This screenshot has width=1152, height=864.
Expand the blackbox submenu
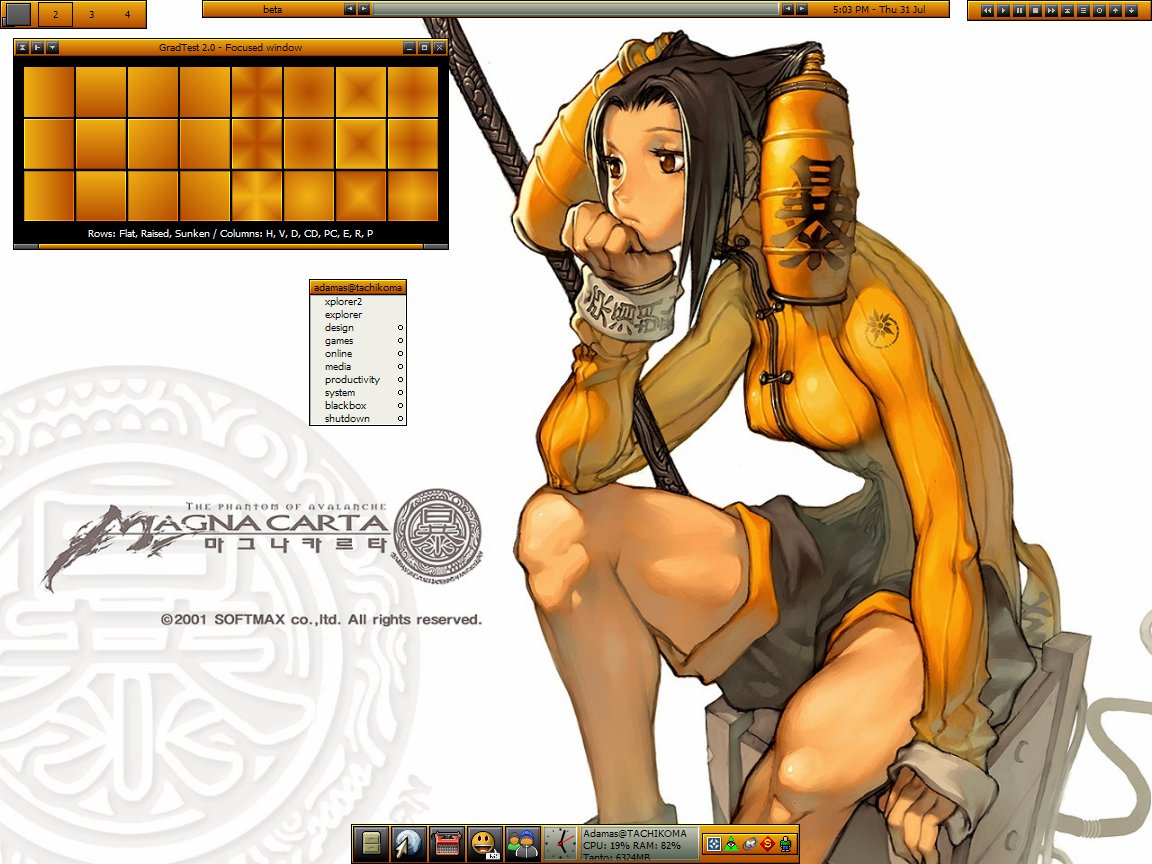[358, 406]
